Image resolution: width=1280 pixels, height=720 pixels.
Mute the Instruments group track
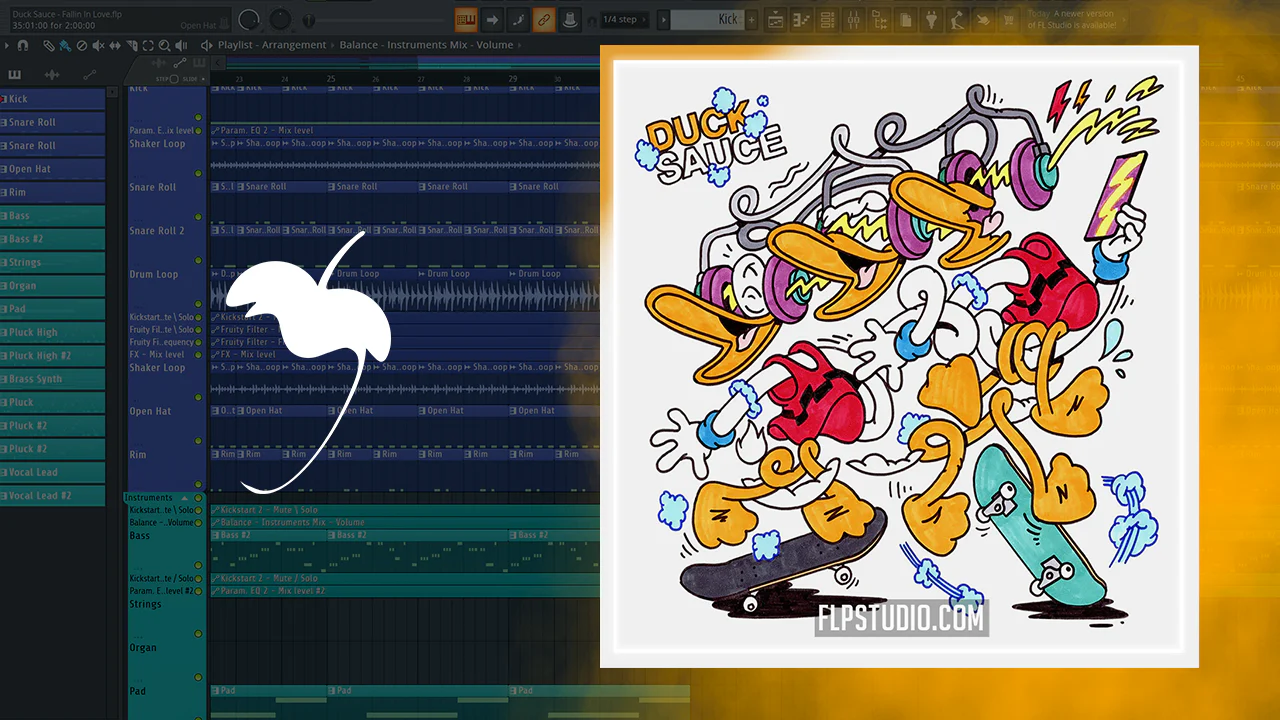point(199,498)
